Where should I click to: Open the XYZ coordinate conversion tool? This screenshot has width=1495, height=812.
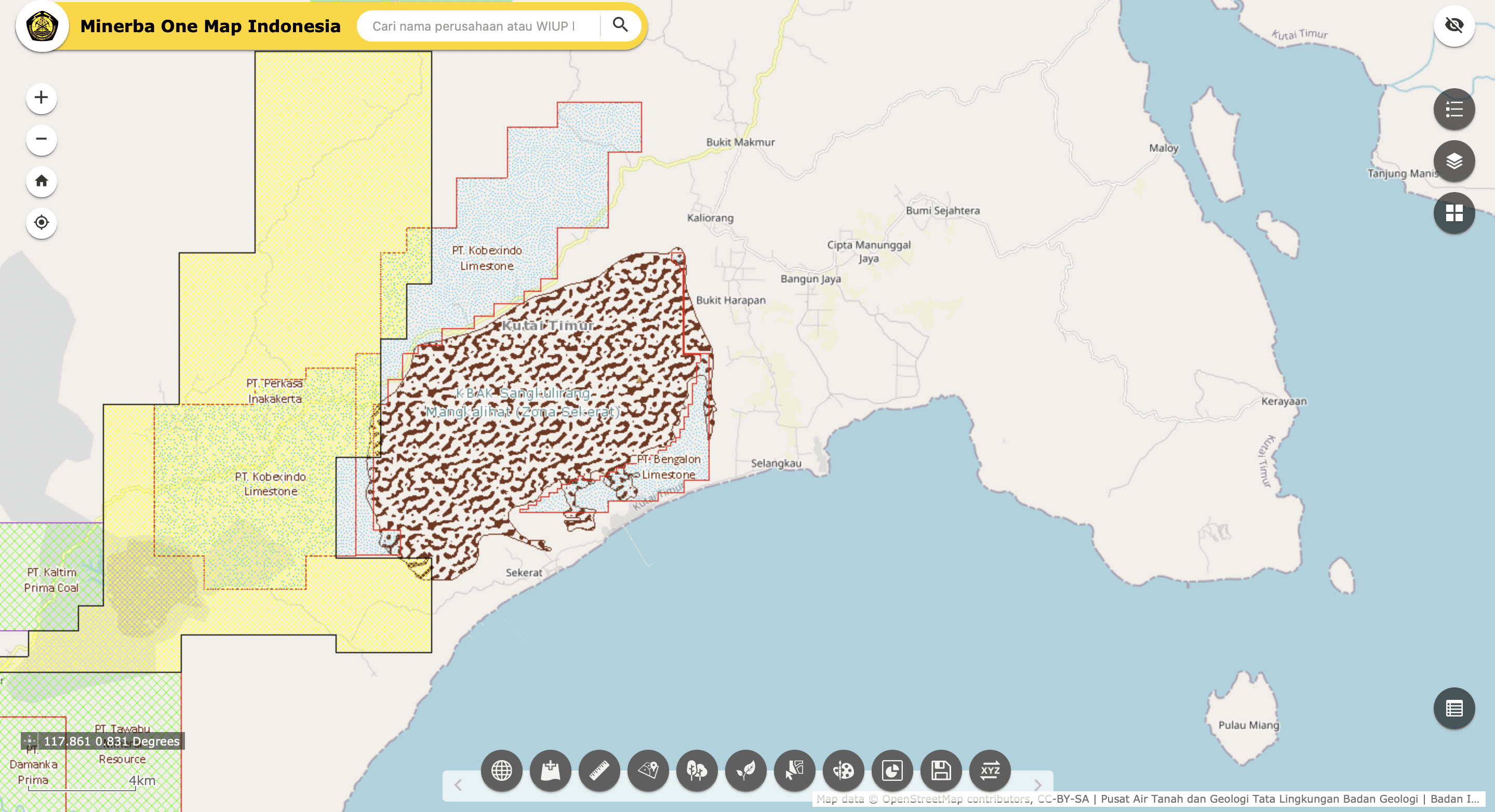click(x=990, y=770)
